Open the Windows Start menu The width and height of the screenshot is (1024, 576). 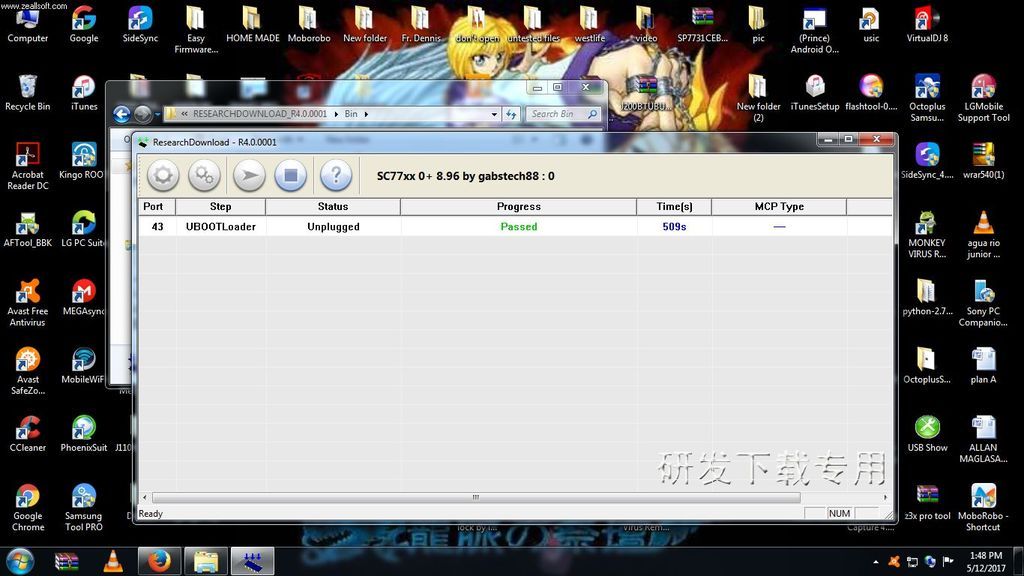pos(19,561)
